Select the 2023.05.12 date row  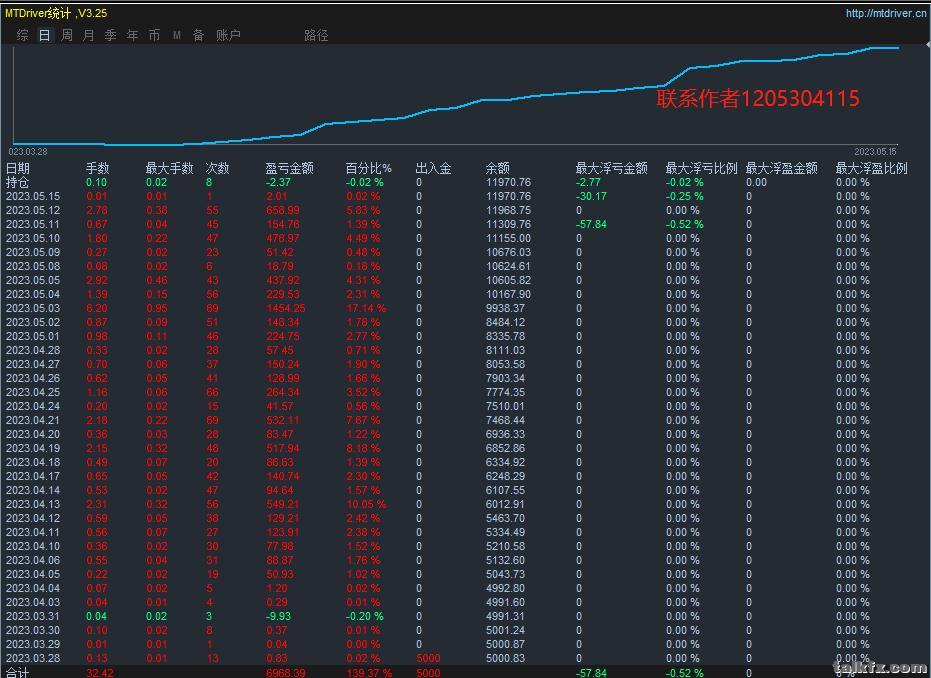coord(33,210)
